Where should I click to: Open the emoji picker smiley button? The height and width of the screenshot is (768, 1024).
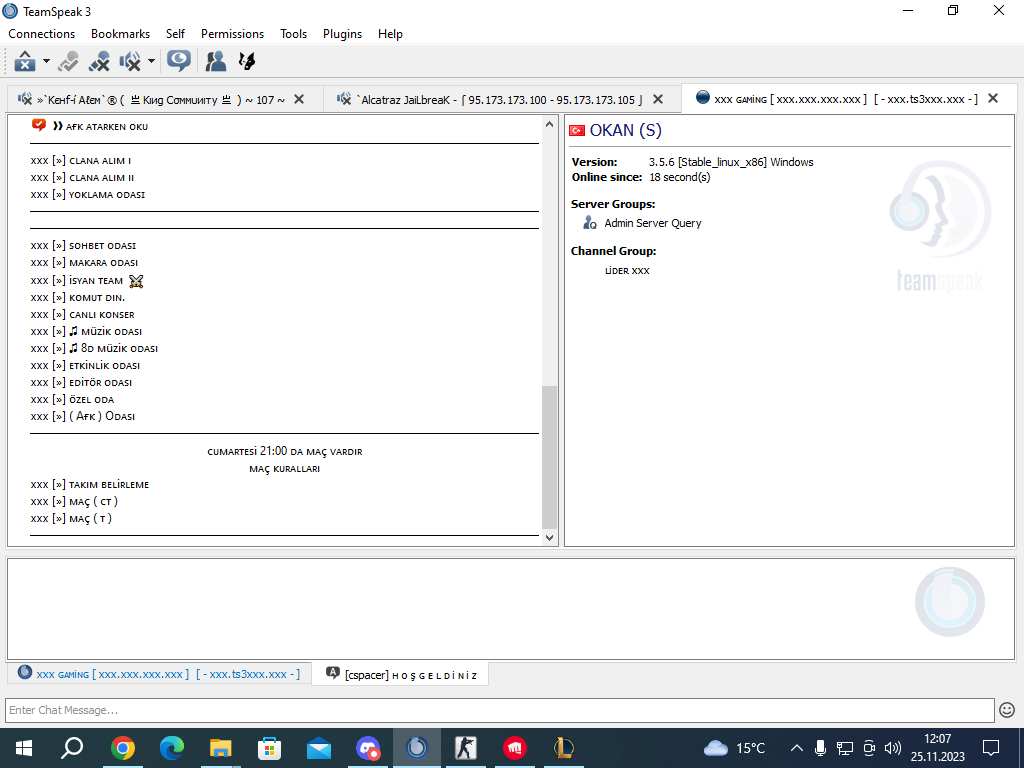[x=1007, y=710]
